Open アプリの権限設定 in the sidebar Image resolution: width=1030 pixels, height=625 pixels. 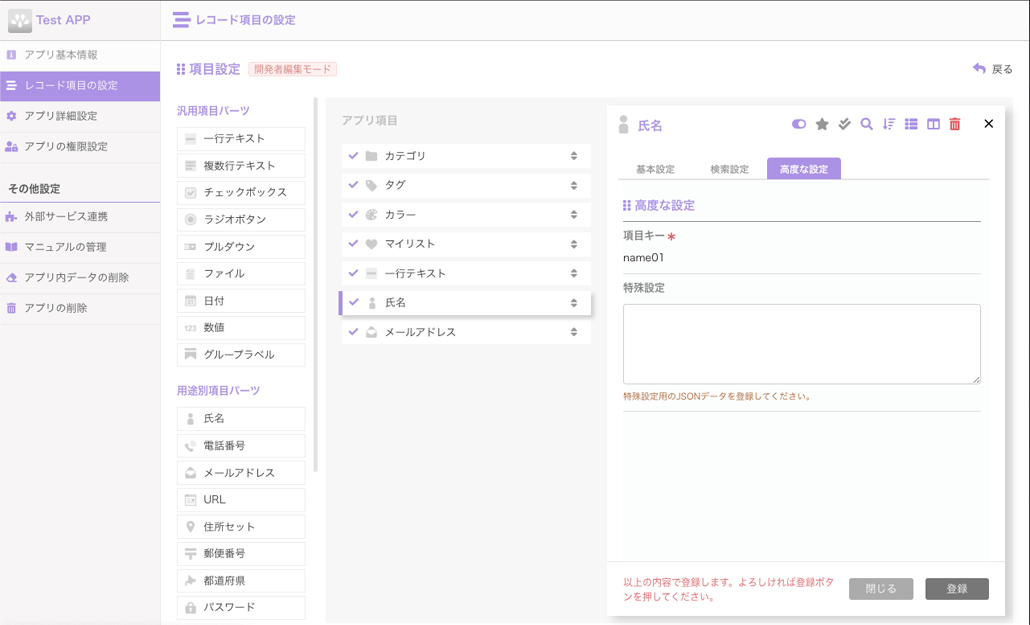point(80,147)
